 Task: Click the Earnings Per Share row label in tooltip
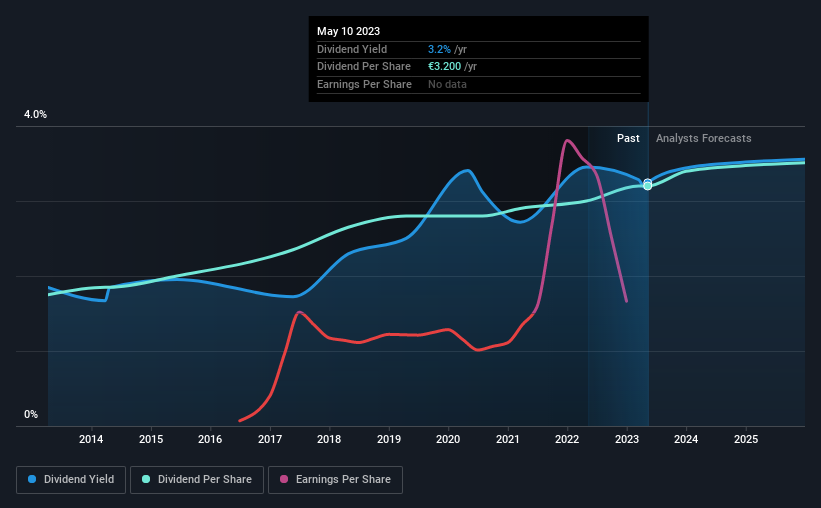click(364, 84)
